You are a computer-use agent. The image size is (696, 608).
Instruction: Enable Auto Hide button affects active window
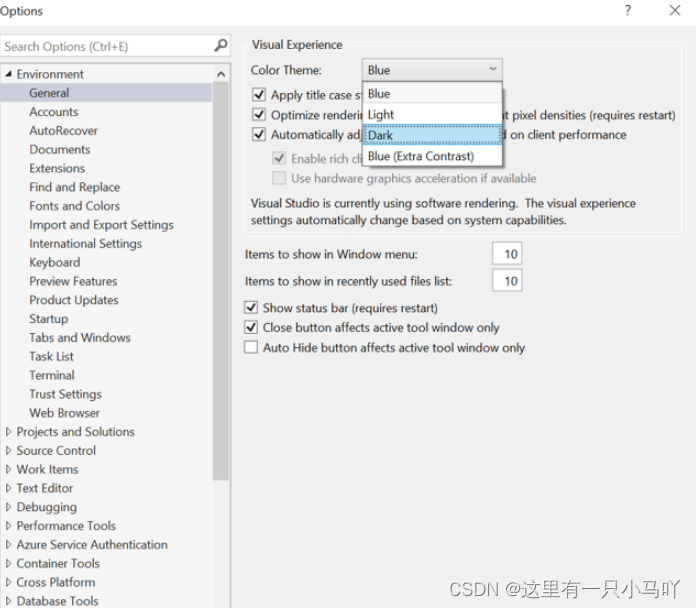[251, 347]
